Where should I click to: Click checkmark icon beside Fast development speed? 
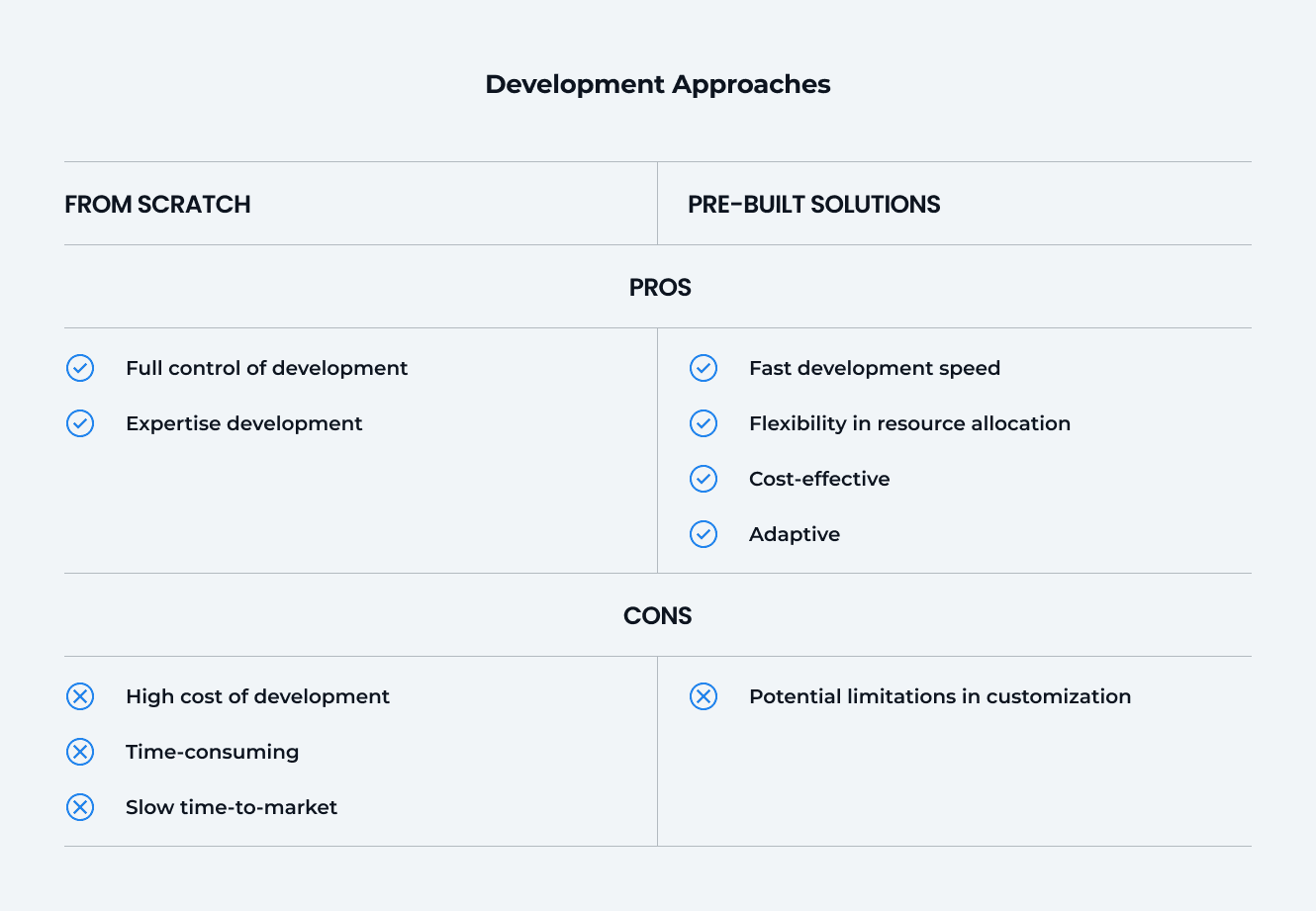[704, 368]
